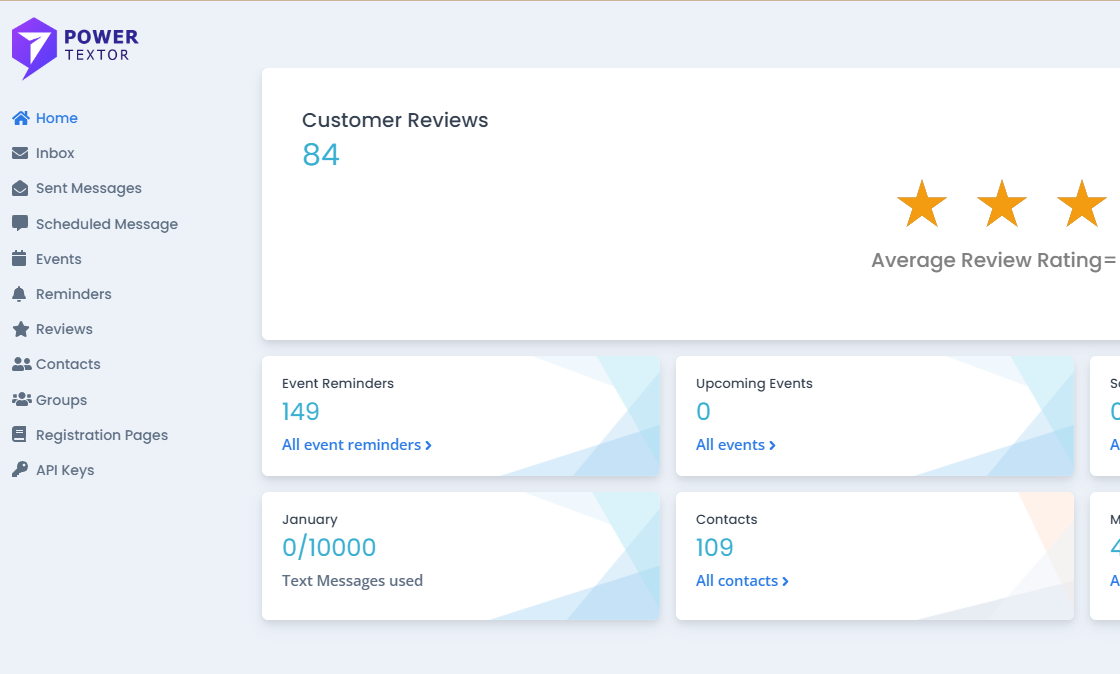Click the Power Textor logo
The width and height of the screenshot is (1120, 674).
click(75, 48)
